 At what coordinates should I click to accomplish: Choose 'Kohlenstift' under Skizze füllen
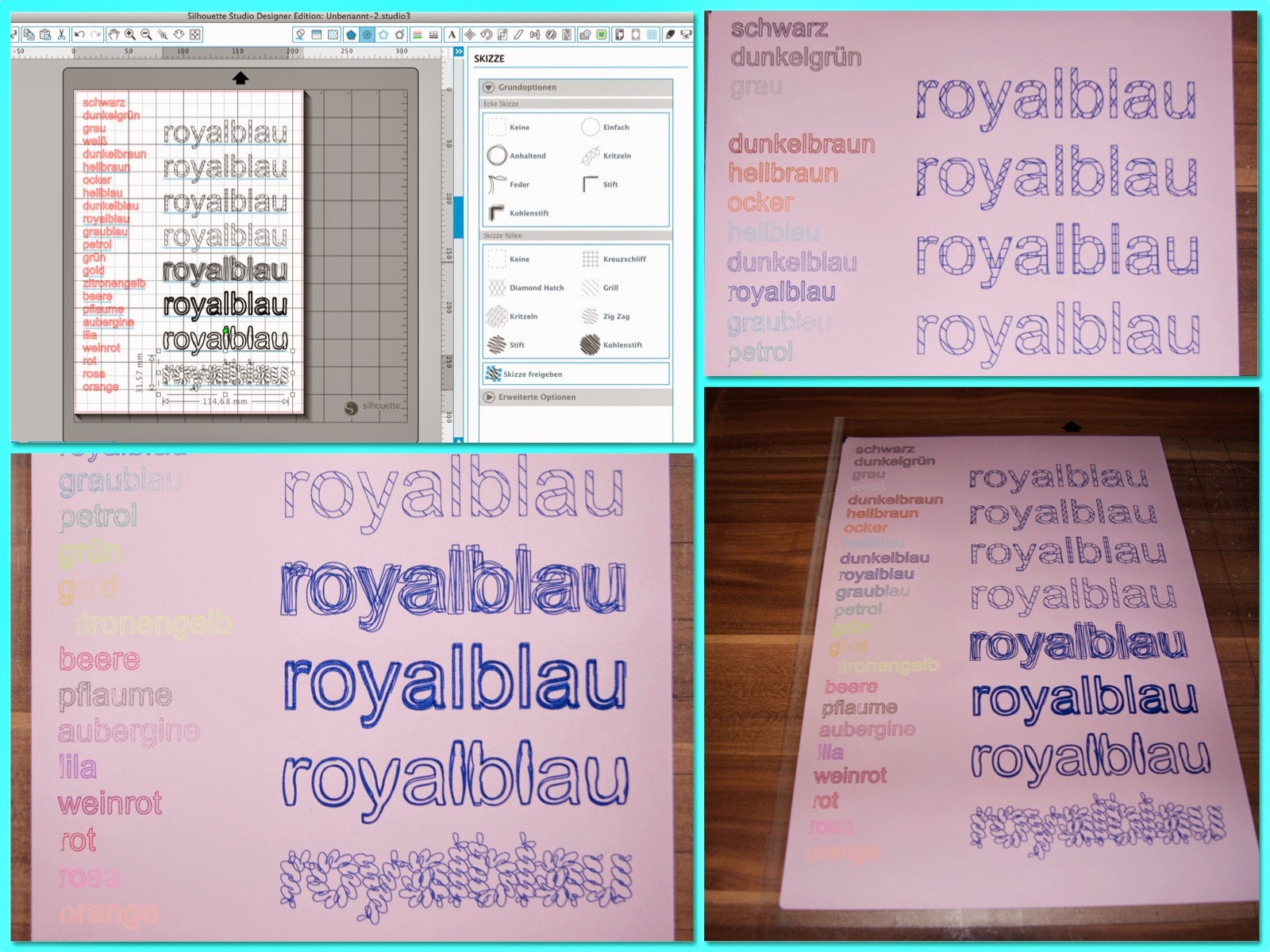(x=612, y=344)
